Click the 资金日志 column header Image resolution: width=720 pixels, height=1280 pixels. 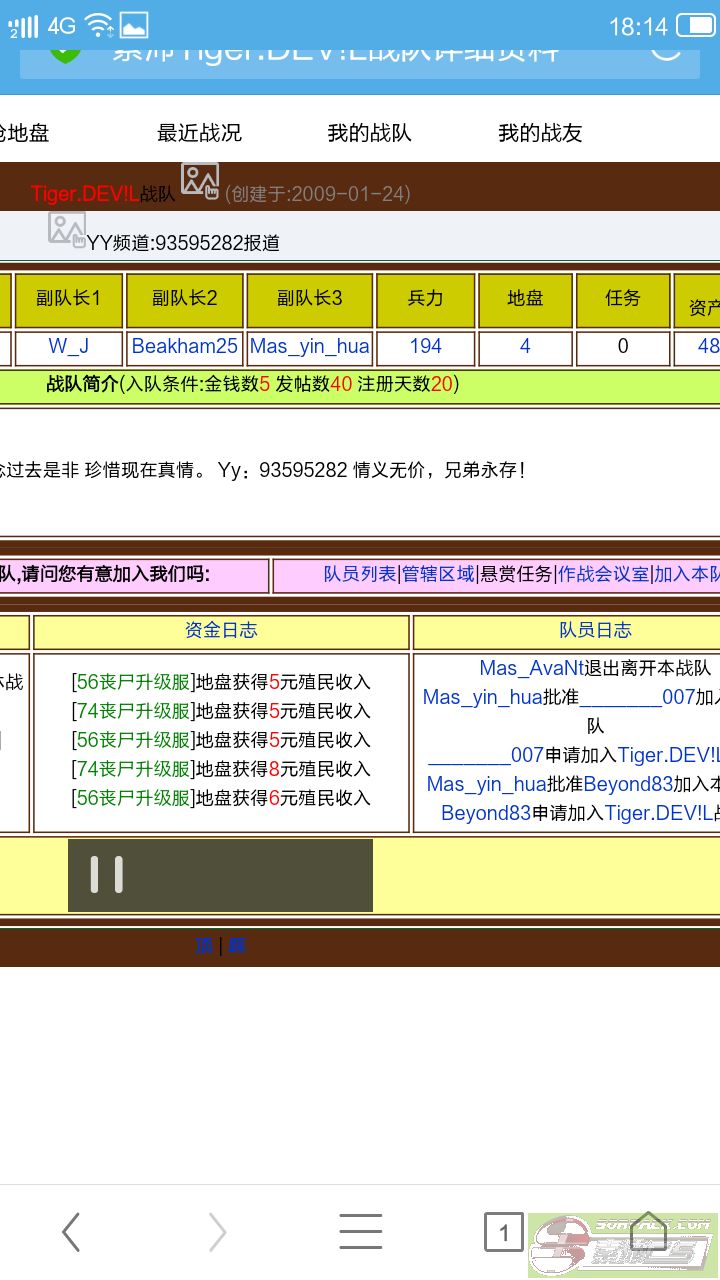tap(221, 630)
